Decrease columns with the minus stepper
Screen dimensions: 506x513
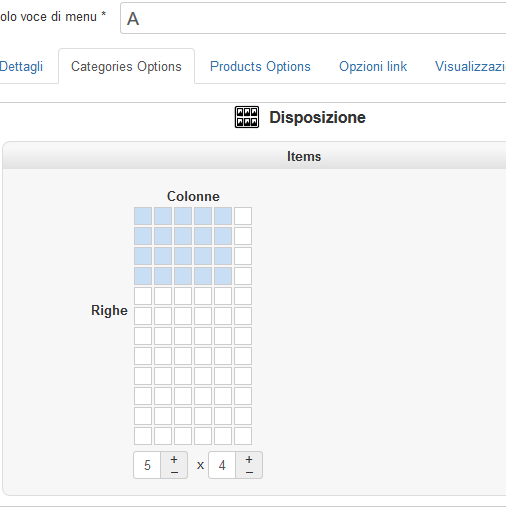(x=174, y=472)
